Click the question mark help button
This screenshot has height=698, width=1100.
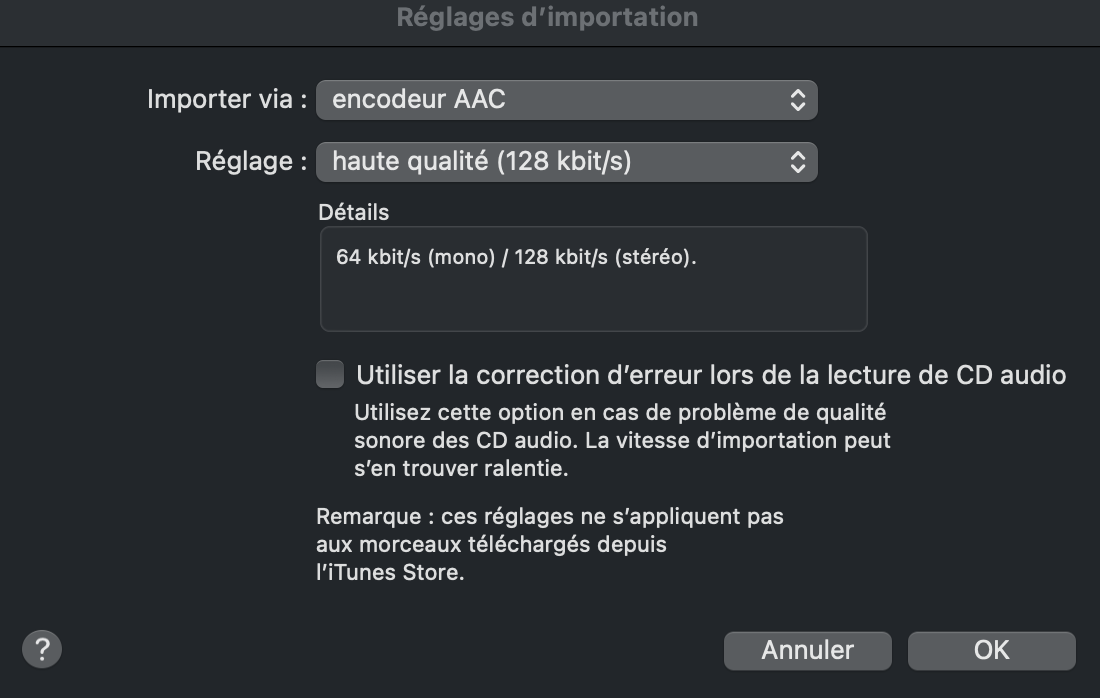pyautogui.click(x=42, y=649)
